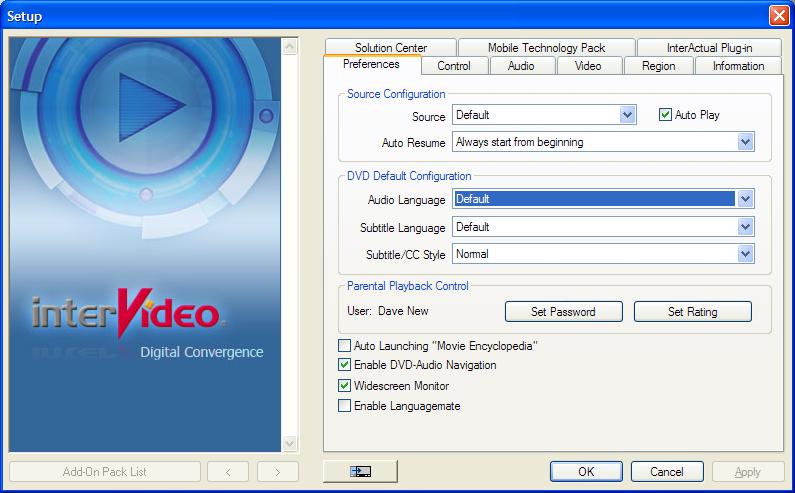Click the previous add-on arrow button

228,472
